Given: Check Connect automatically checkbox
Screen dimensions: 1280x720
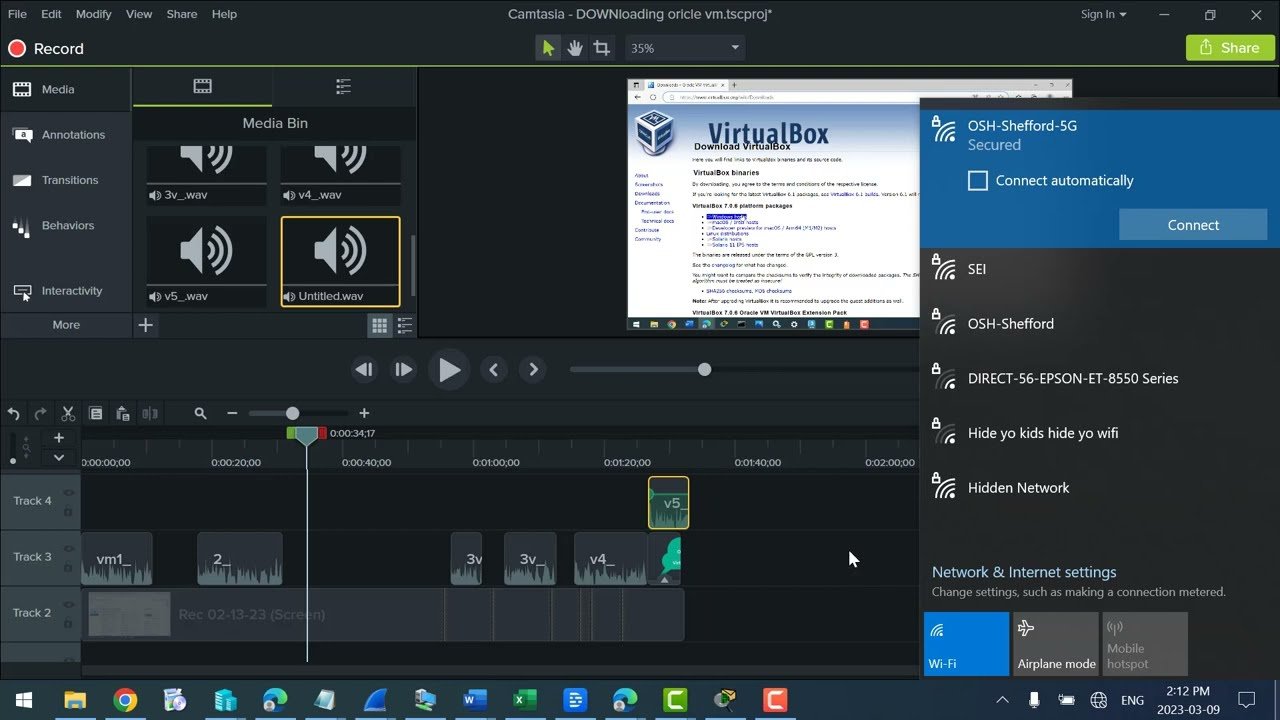Looking at the screenshot, I should tap(978, 181).
